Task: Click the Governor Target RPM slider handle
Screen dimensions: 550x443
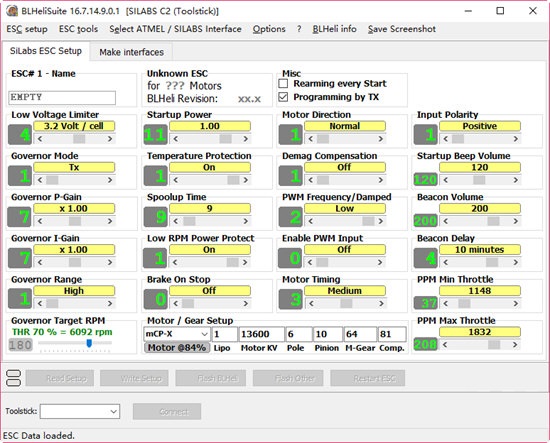Action: pyautogui.click(x=89, y=343)
